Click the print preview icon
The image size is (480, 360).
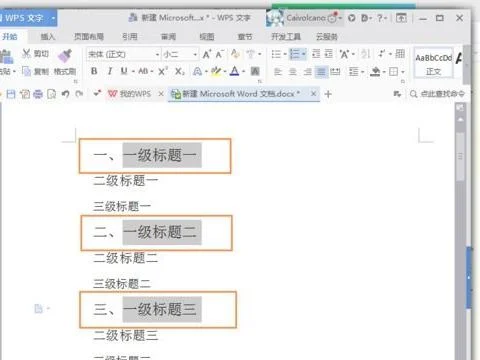click(51, 94)
